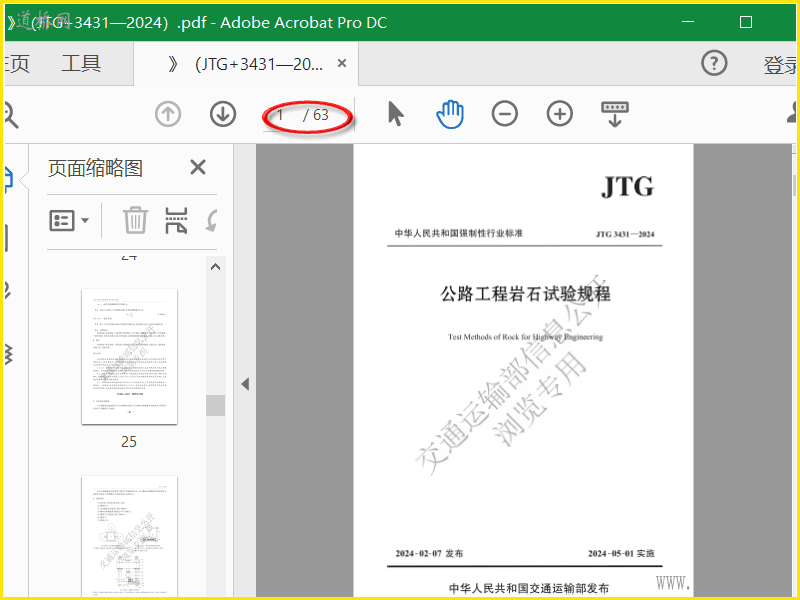Select page 25 thumbnail
Screen dimensions: 800x600
click(130, 356)
